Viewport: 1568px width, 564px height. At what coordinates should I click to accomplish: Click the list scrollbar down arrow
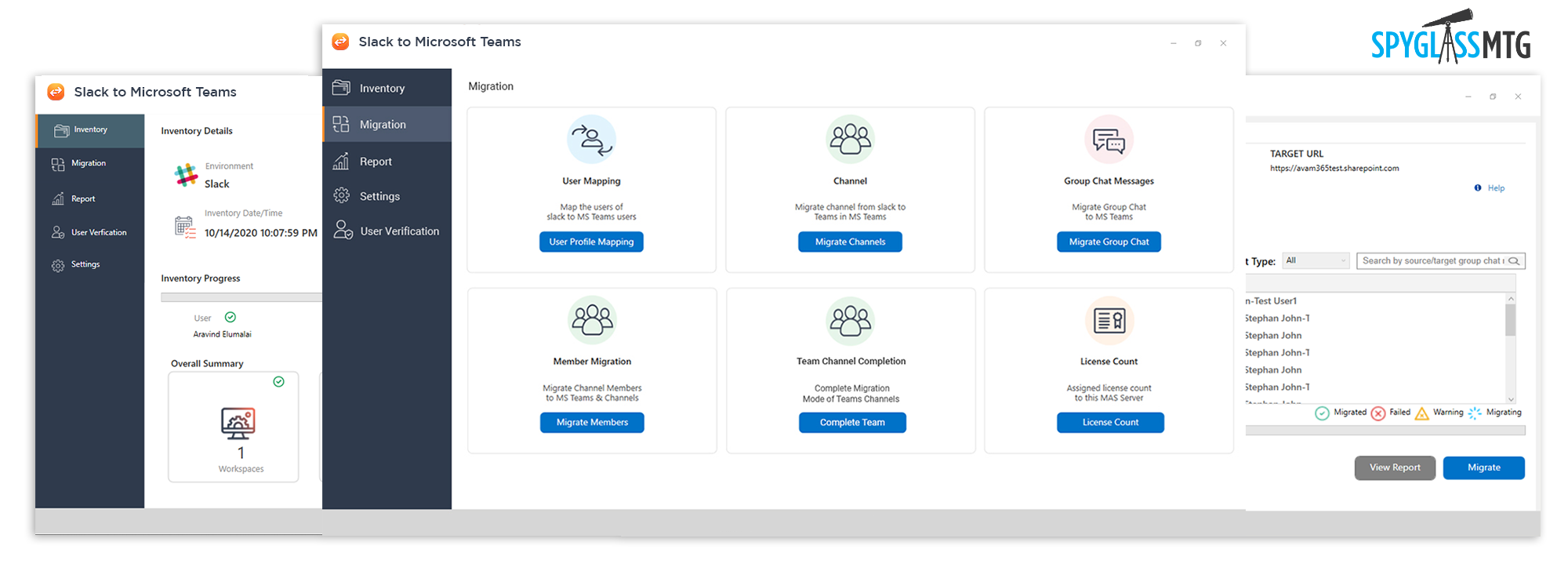[1511, 398]
